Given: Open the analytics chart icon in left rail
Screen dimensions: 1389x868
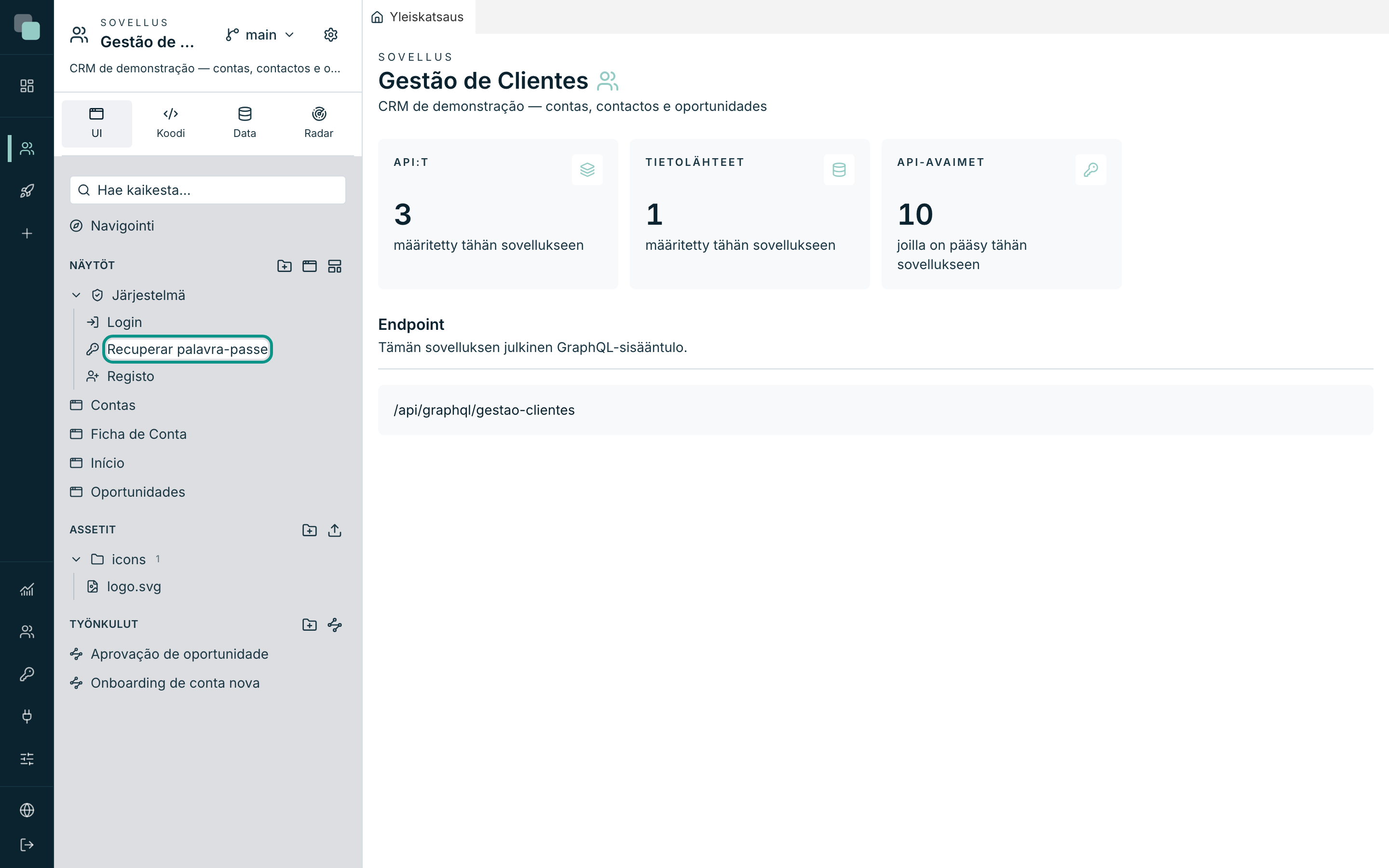Looking at the screenshot, I should (27, 590).
